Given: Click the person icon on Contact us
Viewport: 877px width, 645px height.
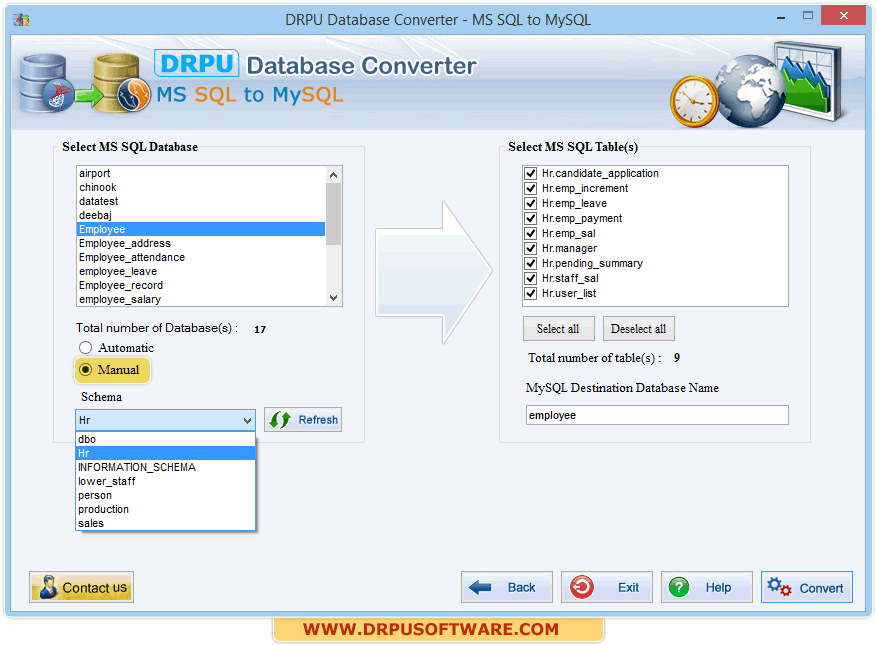Looking at the screenshot, I should click(48, 587).
